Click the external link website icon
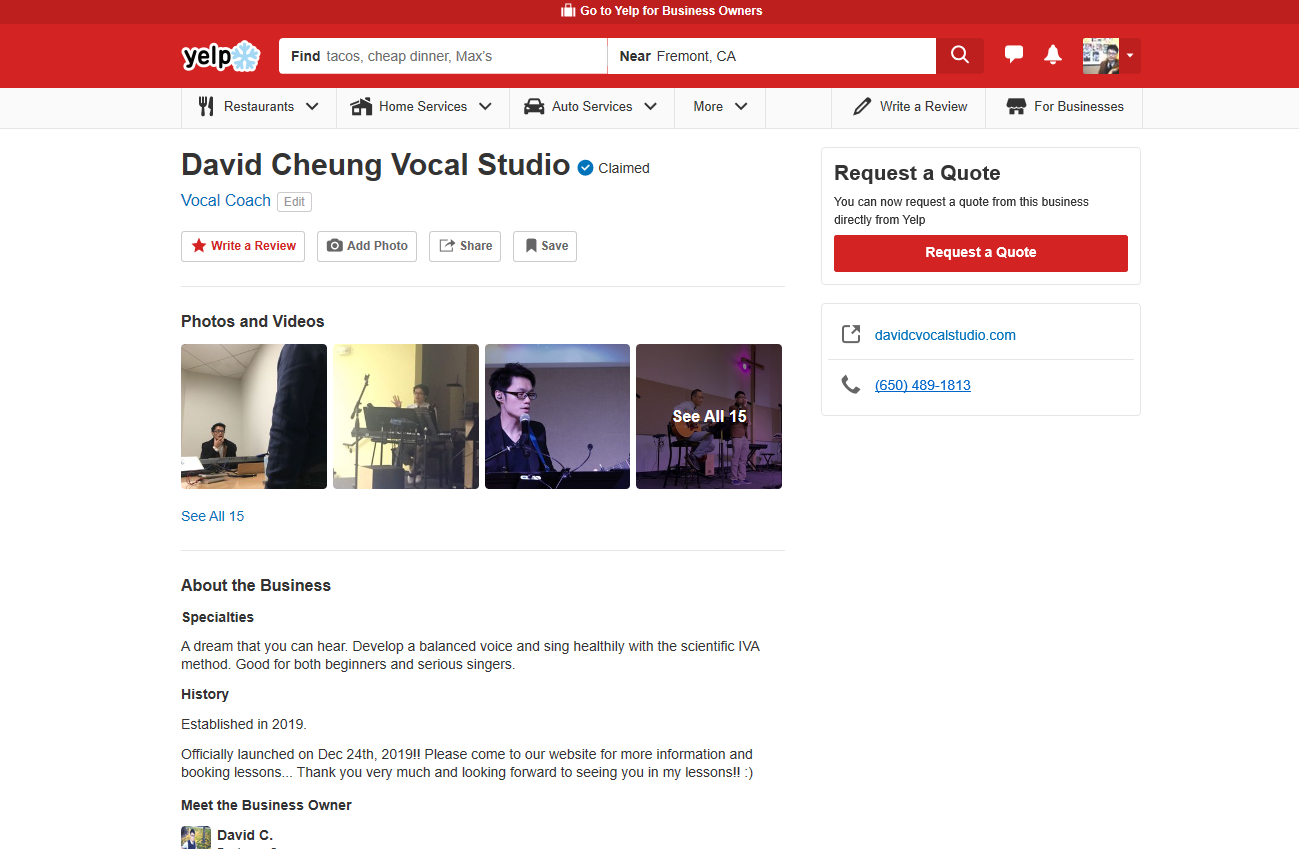 (x=851, y=335)
